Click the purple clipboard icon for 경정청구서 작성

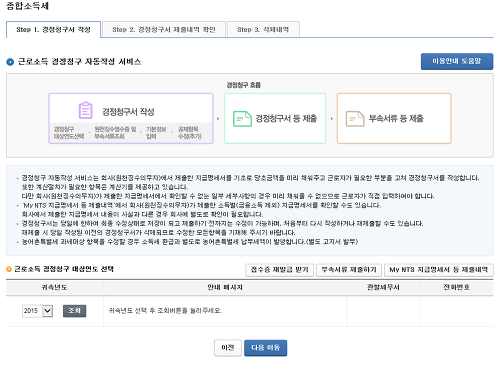[86, 110]
